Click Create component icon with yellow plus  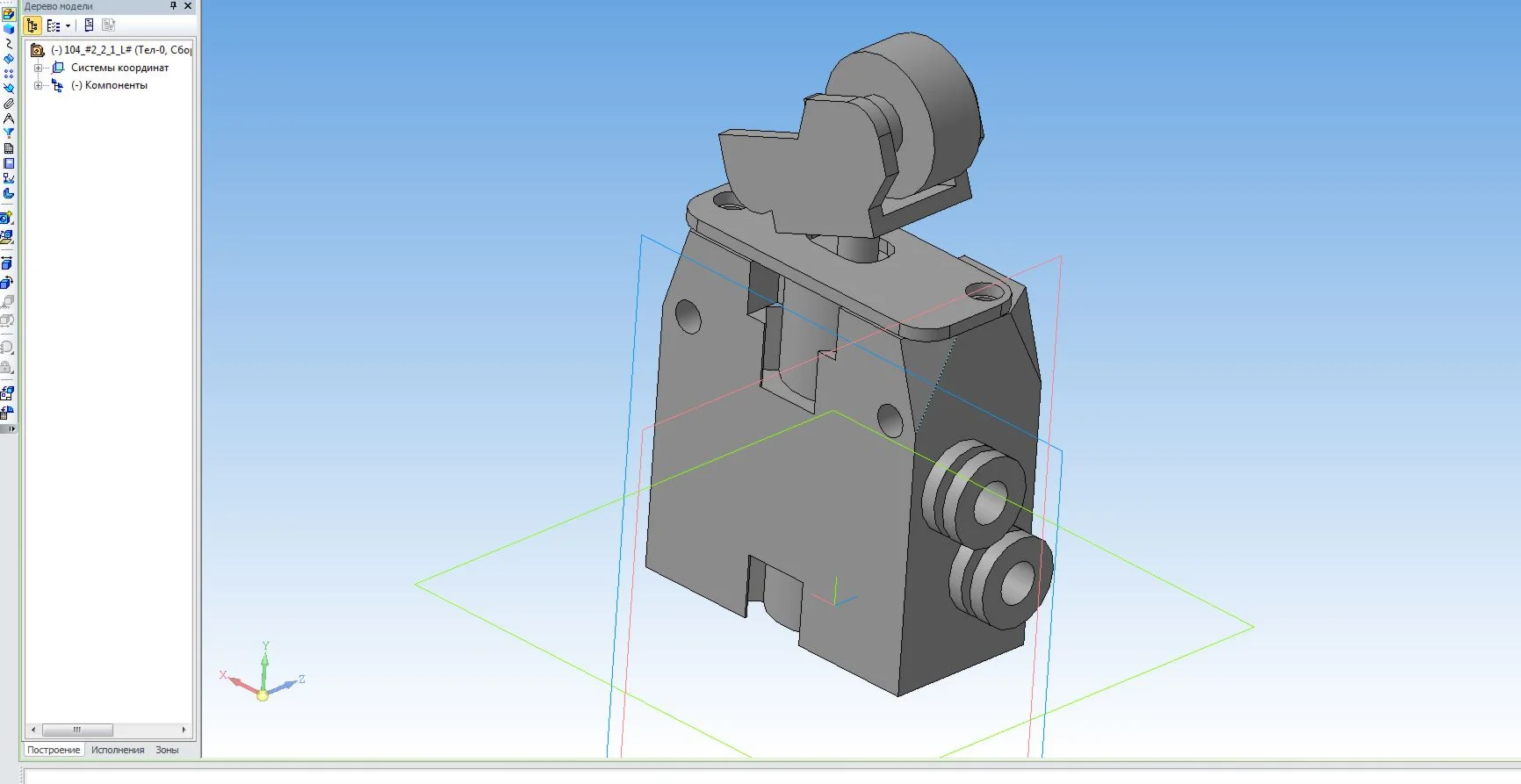pos(7,217)
